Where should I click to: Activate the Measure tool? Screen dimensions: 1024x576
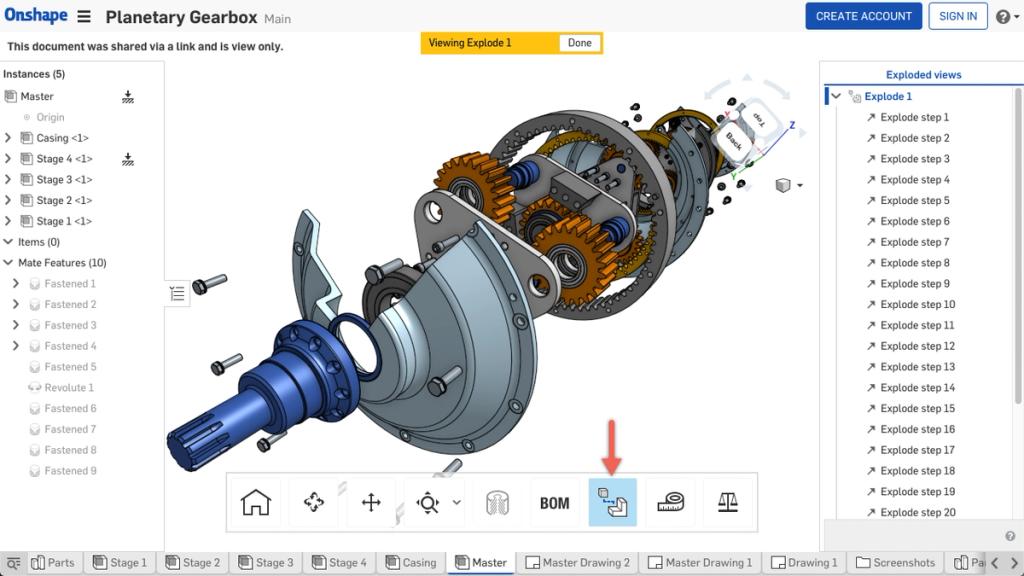[670, 502]
